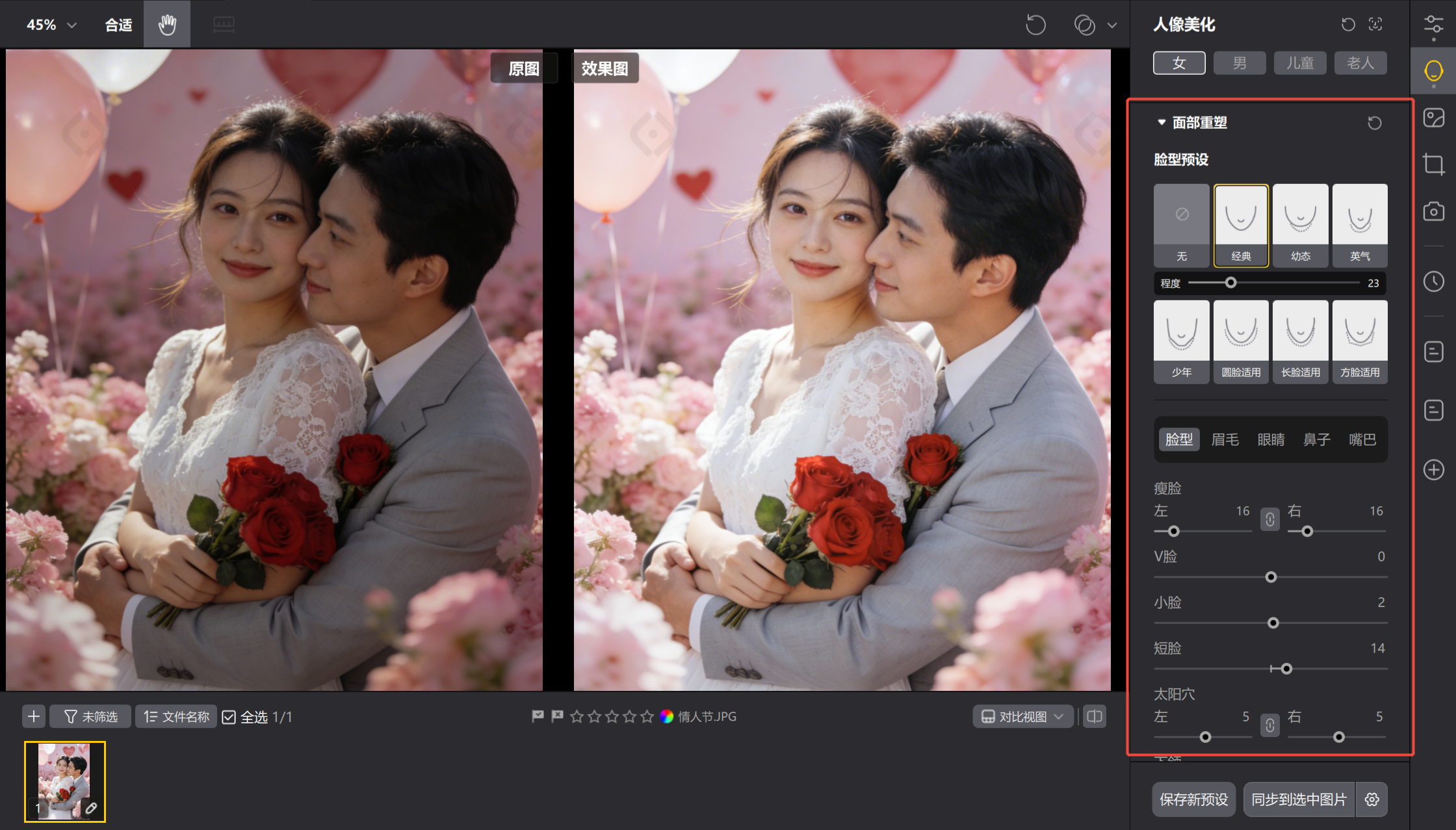
Task: Click the adjustment sliders sidebar icon
Action: 1433,25
